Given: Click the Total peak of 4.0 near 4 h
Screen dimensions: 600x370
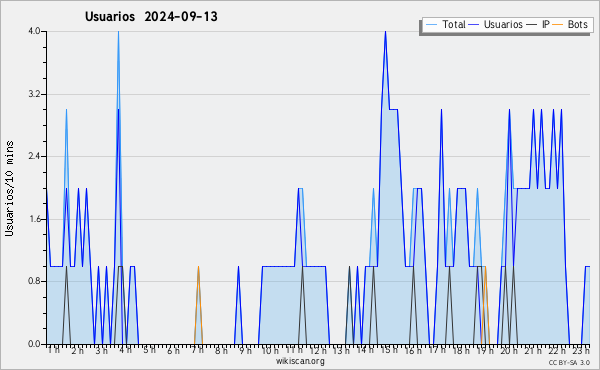Looking at the screenshot, I should (118, 32).
